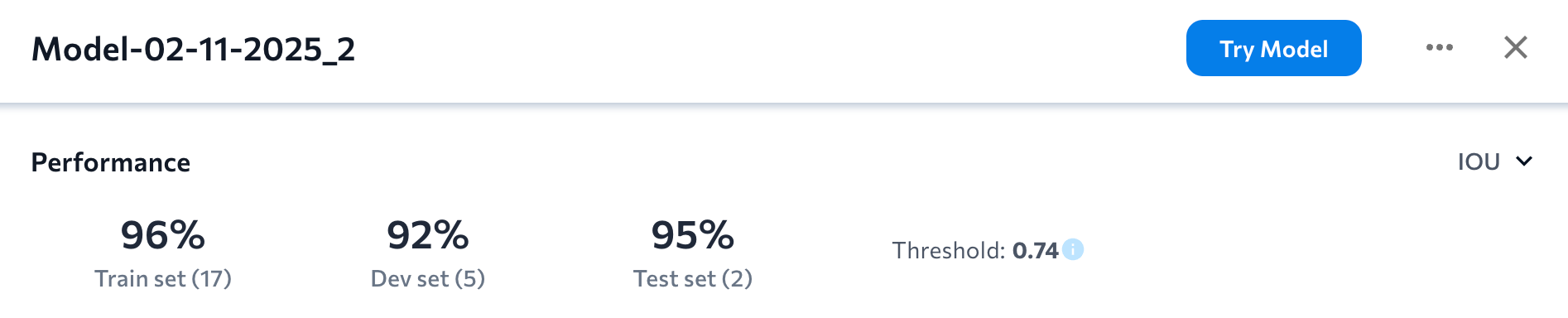Click the Performance section heading

point(111,162)
